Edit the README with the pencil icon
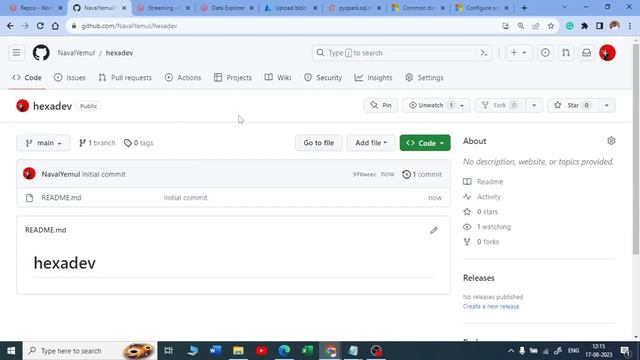 (x=433, y=231)
